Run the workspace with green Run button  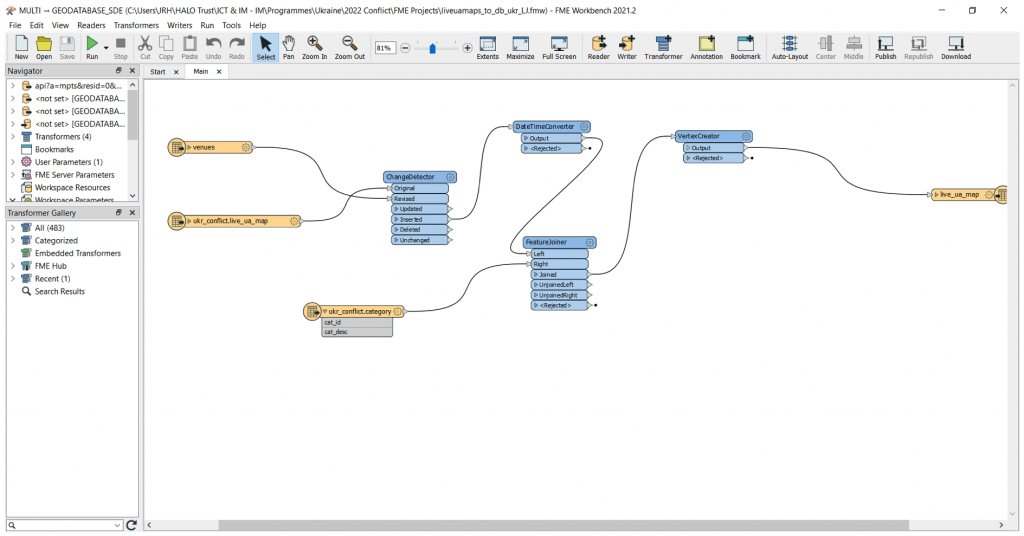point(92,47)
